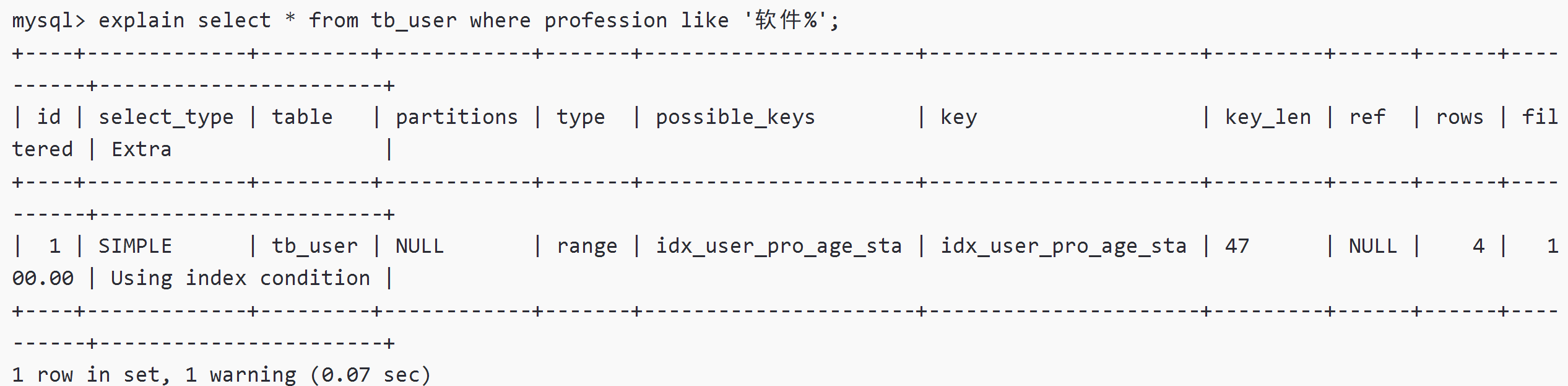This screenshot has width=1568, height=386.
Task: Click the select_type column header
Action: click(x=166, y=118)
